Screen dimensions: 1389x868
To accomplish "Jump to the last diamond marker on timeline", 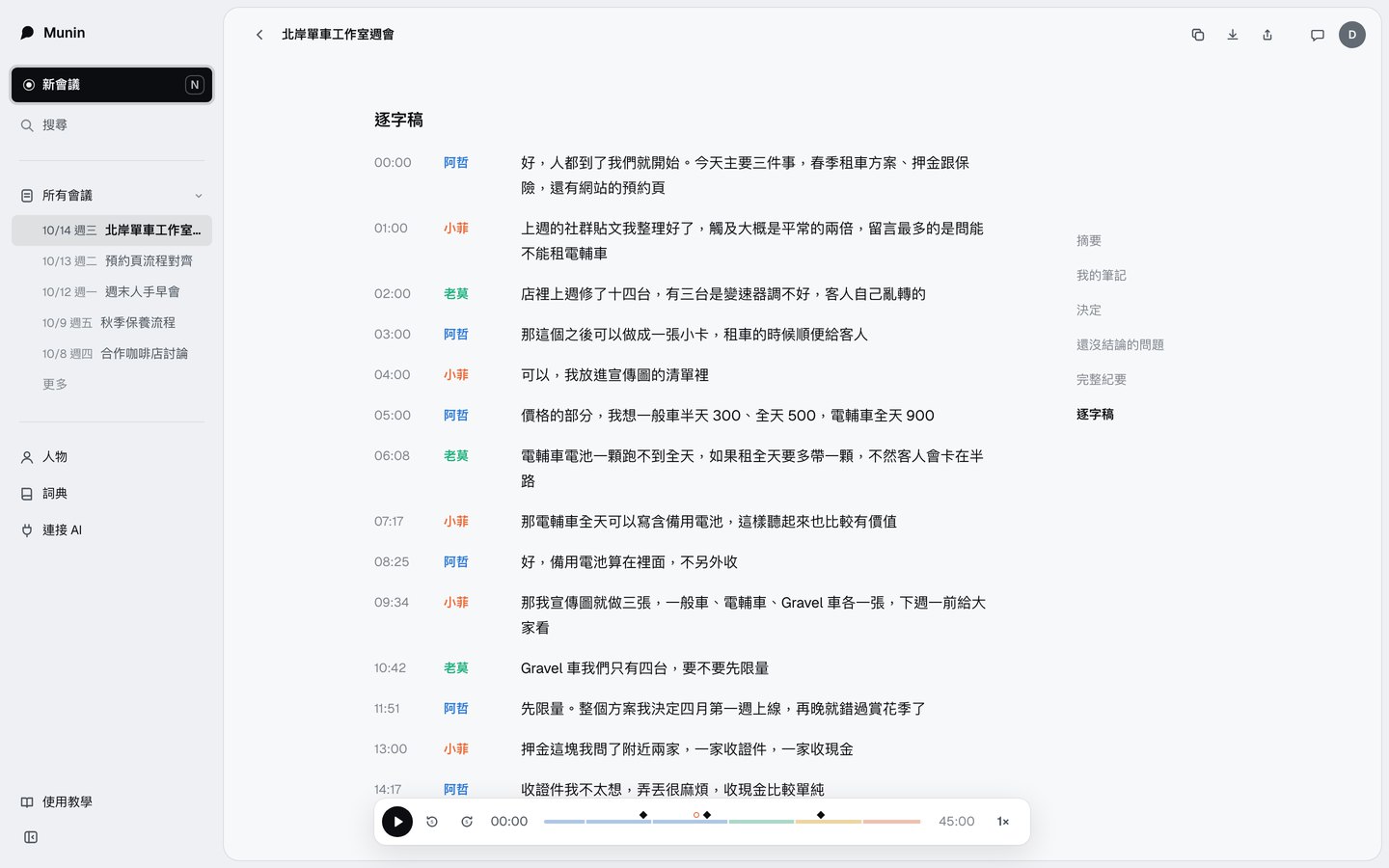I will click(x=821, y=815).
